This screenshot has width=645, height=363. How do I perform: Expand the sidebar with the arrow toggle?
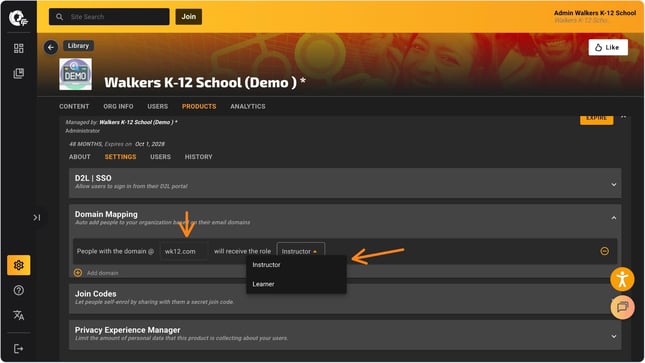coord(37,217)
